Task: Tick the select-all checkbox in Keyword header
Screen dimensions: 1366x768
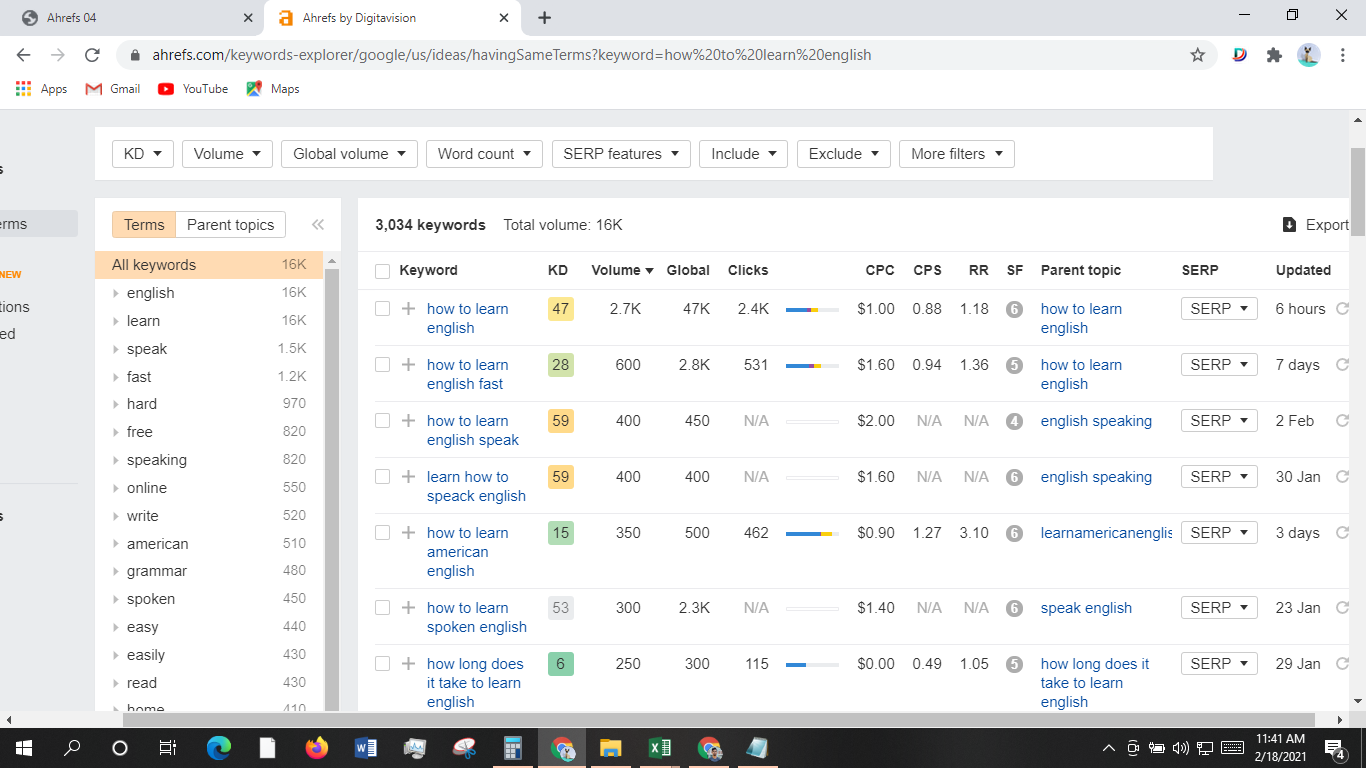Action: coord(382,271)
